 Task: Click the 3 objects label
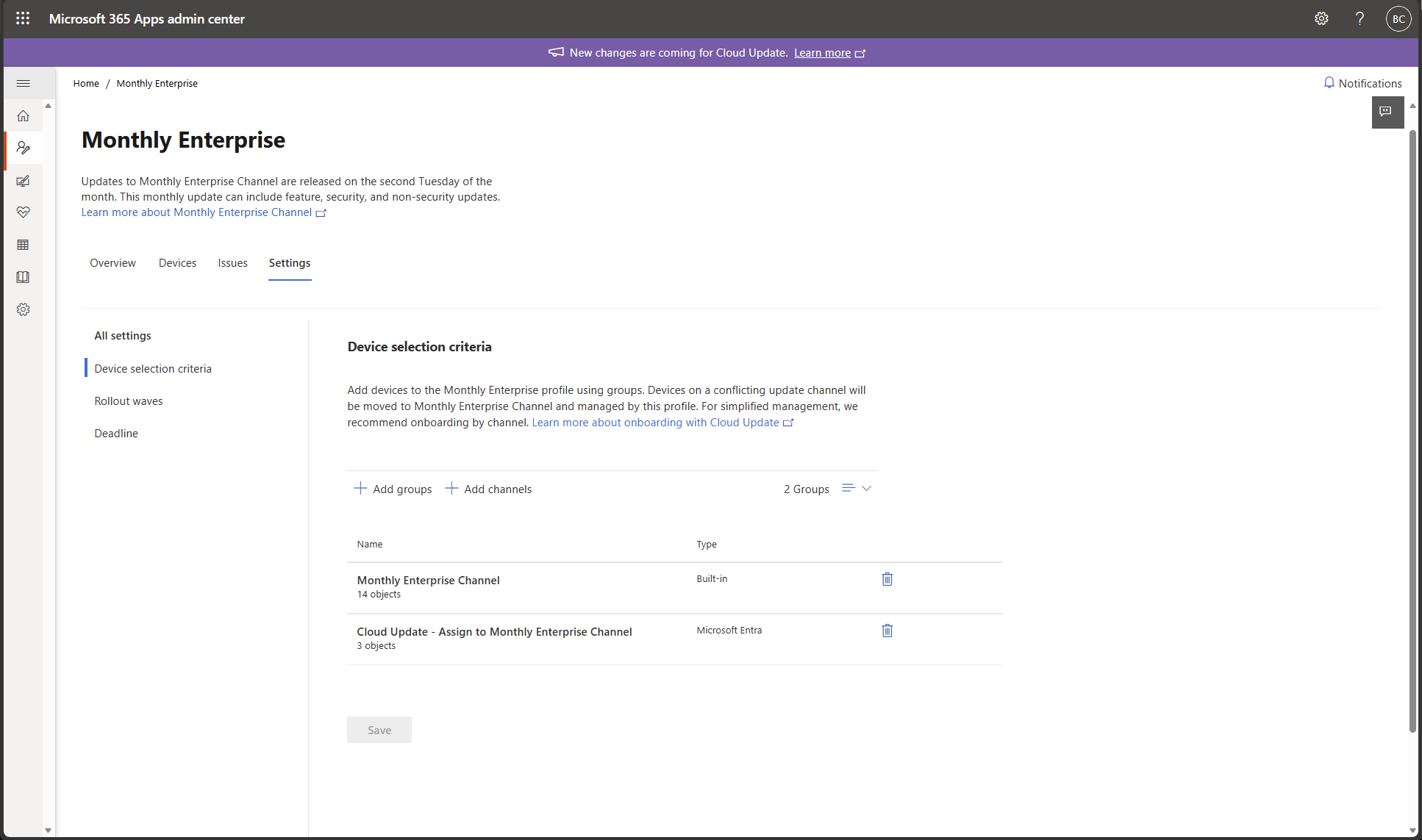[376, 646]
